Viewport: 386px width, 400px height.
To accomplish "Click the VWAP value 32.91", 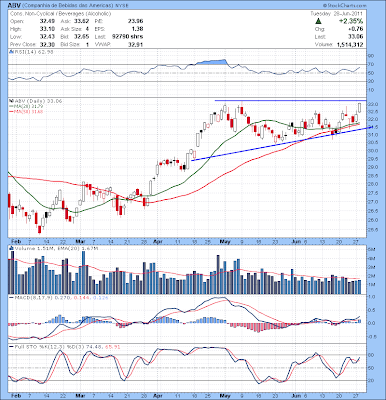I will tap(137, 44).
